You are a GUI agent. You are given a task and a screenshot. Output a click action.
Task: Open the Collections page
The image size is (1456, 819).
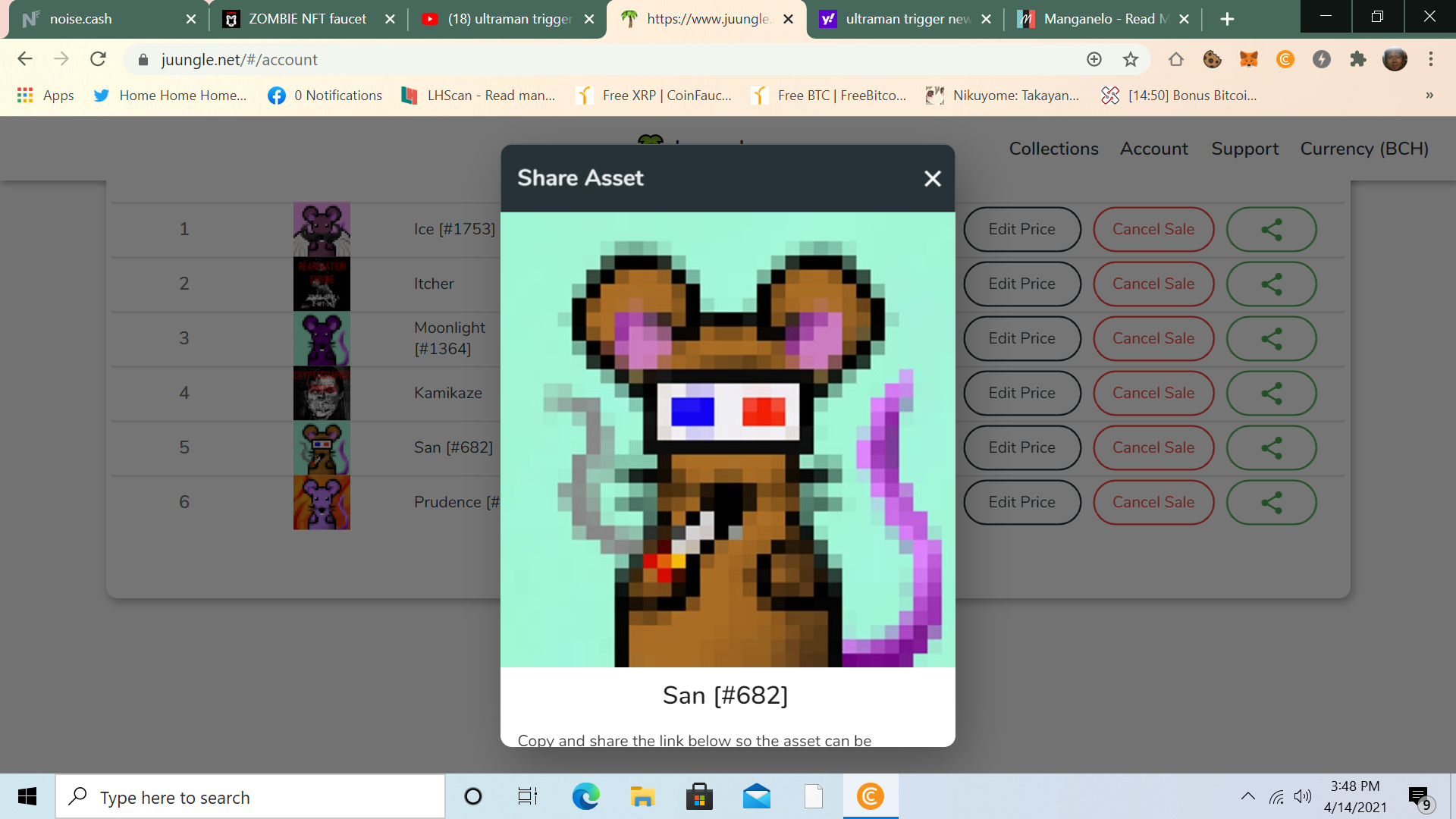point(1053,149)
